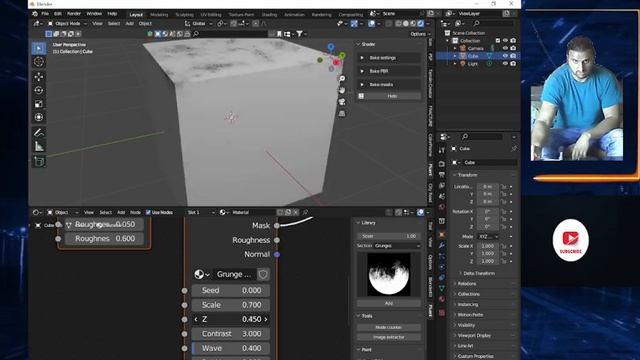Switch to Modeling workspace tab
This screenshot has height=360, width=640.
[159, 15]
